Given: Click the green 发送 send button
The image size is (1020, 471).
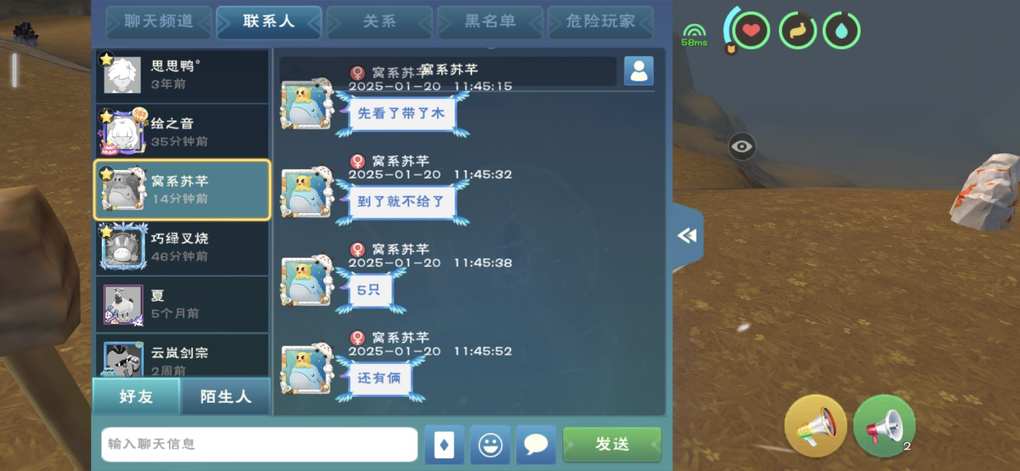Looking at the screenshot, I should tap(612, 445).
